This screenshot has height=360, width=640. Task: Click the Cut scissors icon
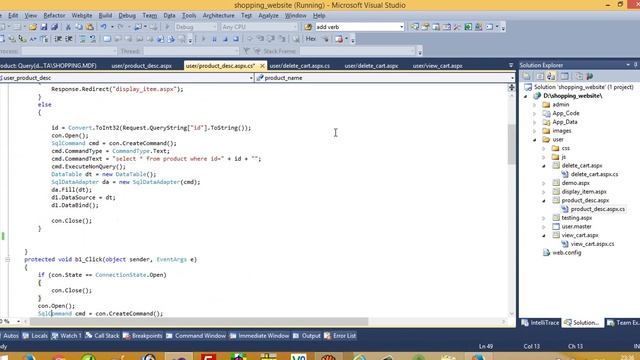pyautogui.click(x=68, y=27)
